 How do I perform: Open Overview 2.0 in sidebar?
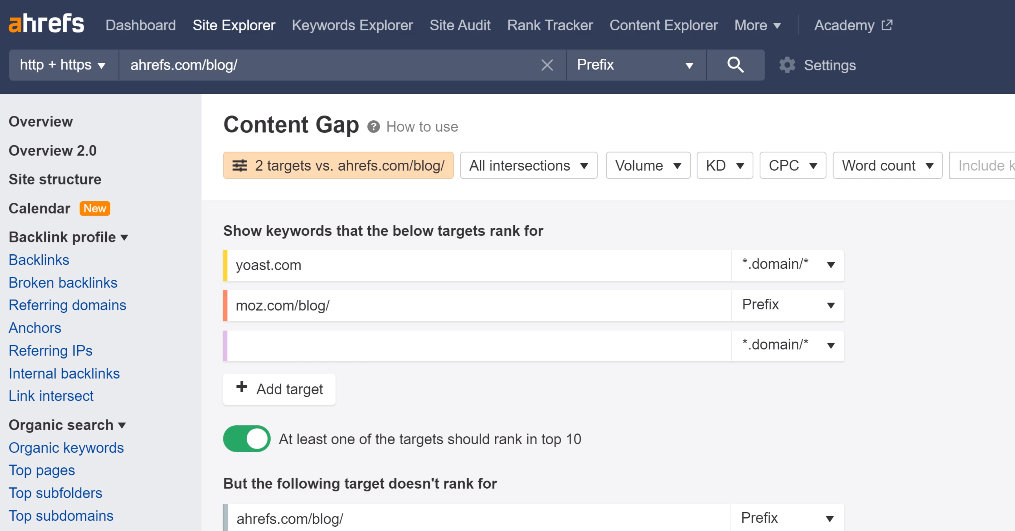coord(52,151)
